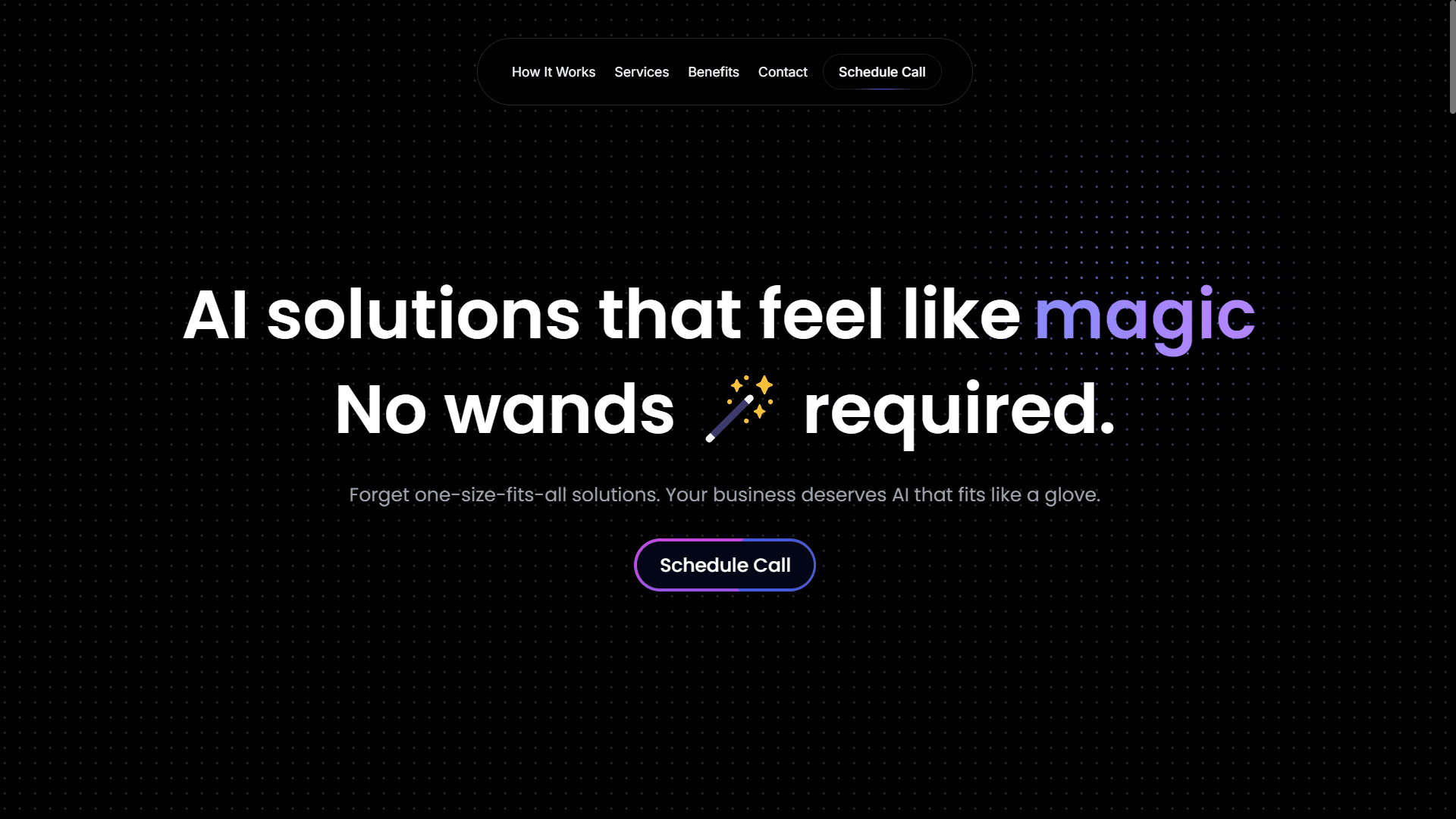Image resolution: width=1456 pixels, height=819 pixels.
Task: Expand the Contact section dropdown
Action: [783, 71]
